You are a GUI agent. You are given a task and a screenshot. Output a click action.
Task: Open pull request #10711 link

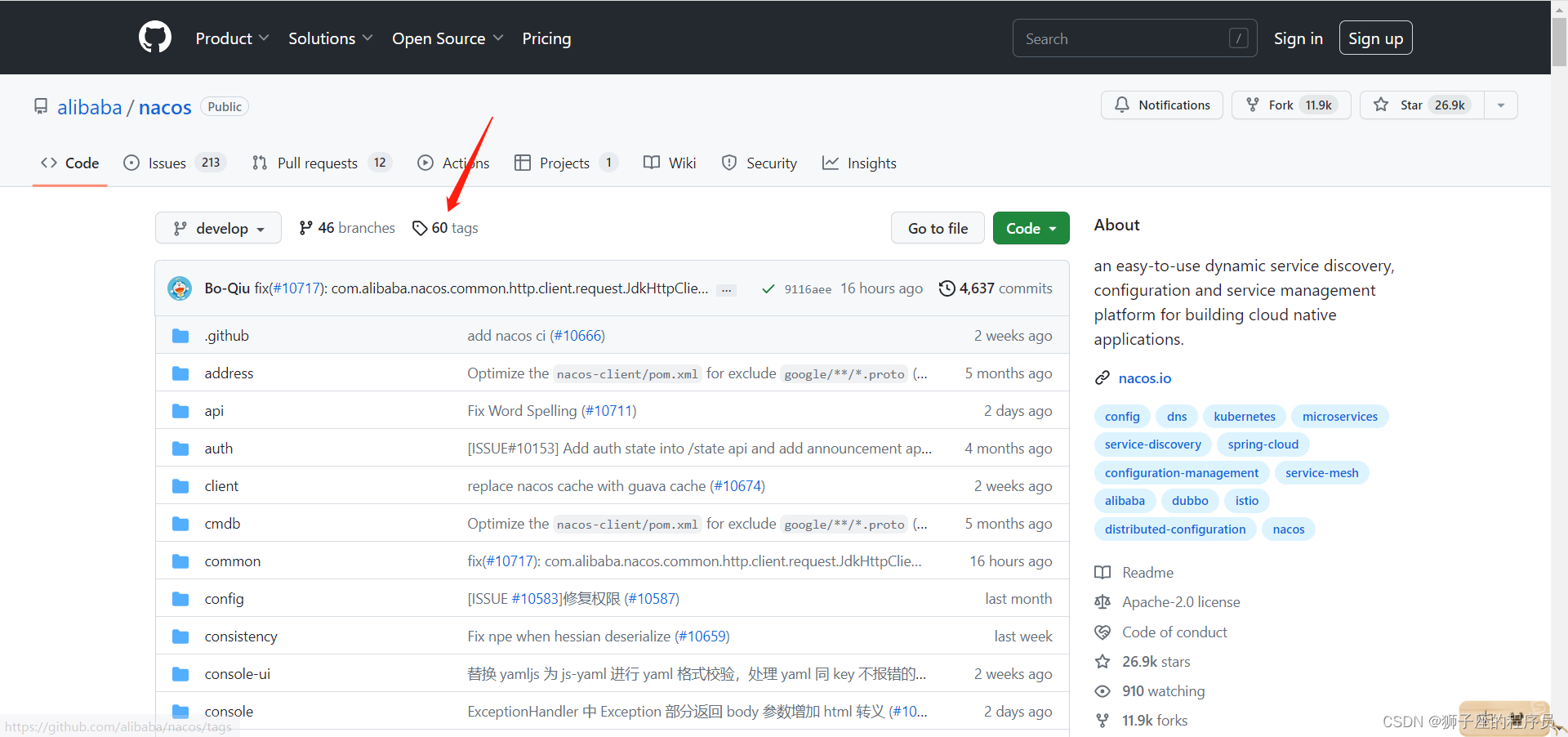coord(608,411)
